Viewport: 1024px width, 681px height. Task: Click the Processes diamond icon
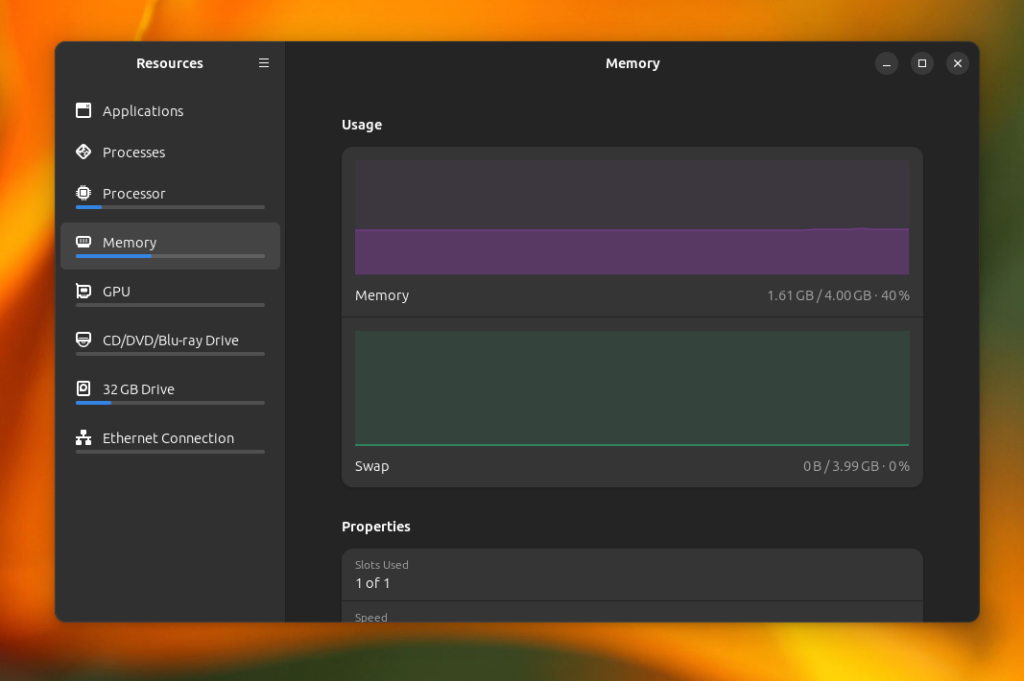pos(84,151)
